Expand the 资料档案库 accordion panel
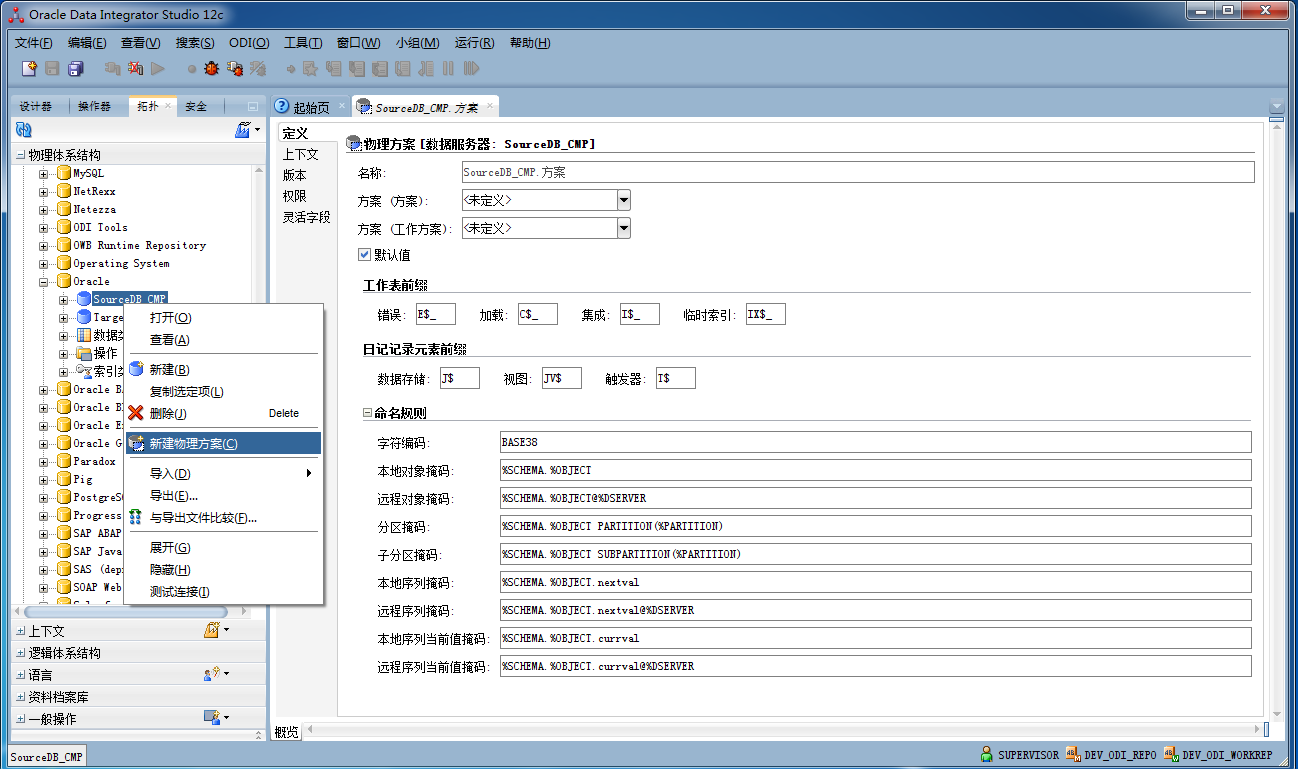Screen dimensions: 1298x769 pos(21,697)
